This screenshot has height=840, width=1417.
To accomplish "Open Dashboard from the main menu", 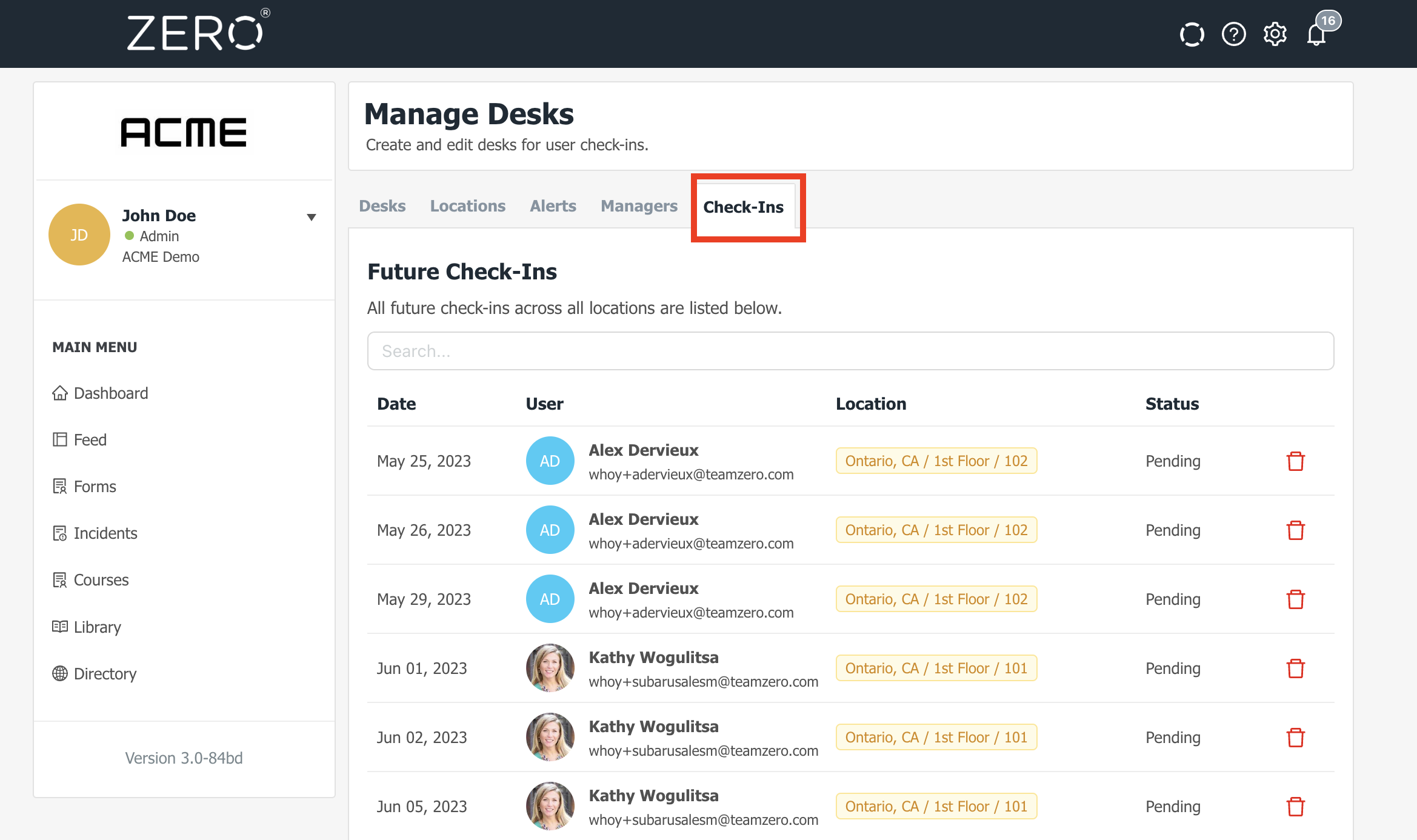I will click(110, 393).
